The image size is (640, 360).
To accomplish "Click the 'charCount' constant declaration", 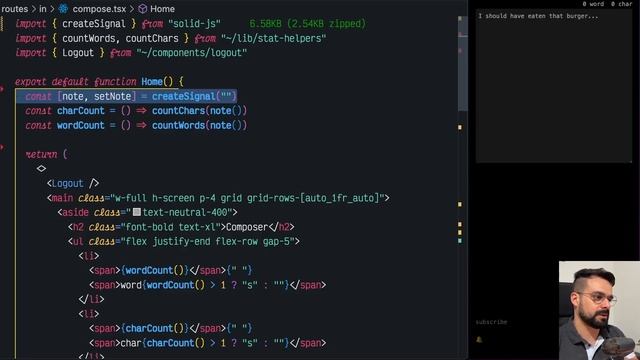I will 81,111.
